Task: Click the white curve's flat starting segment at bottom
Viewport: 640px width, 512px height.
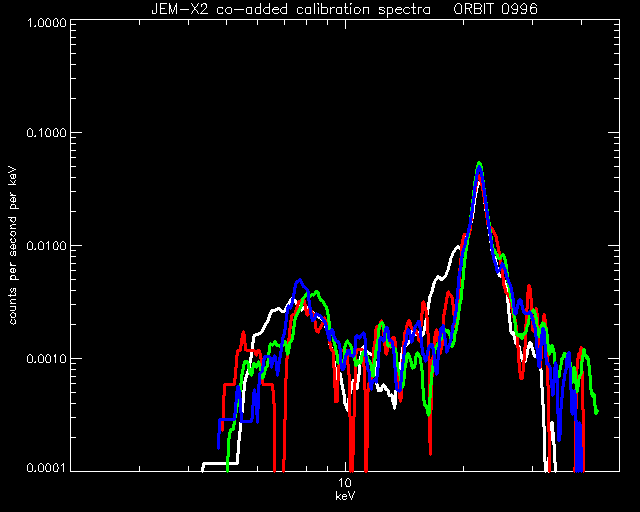Action: (x=220, y=463)
